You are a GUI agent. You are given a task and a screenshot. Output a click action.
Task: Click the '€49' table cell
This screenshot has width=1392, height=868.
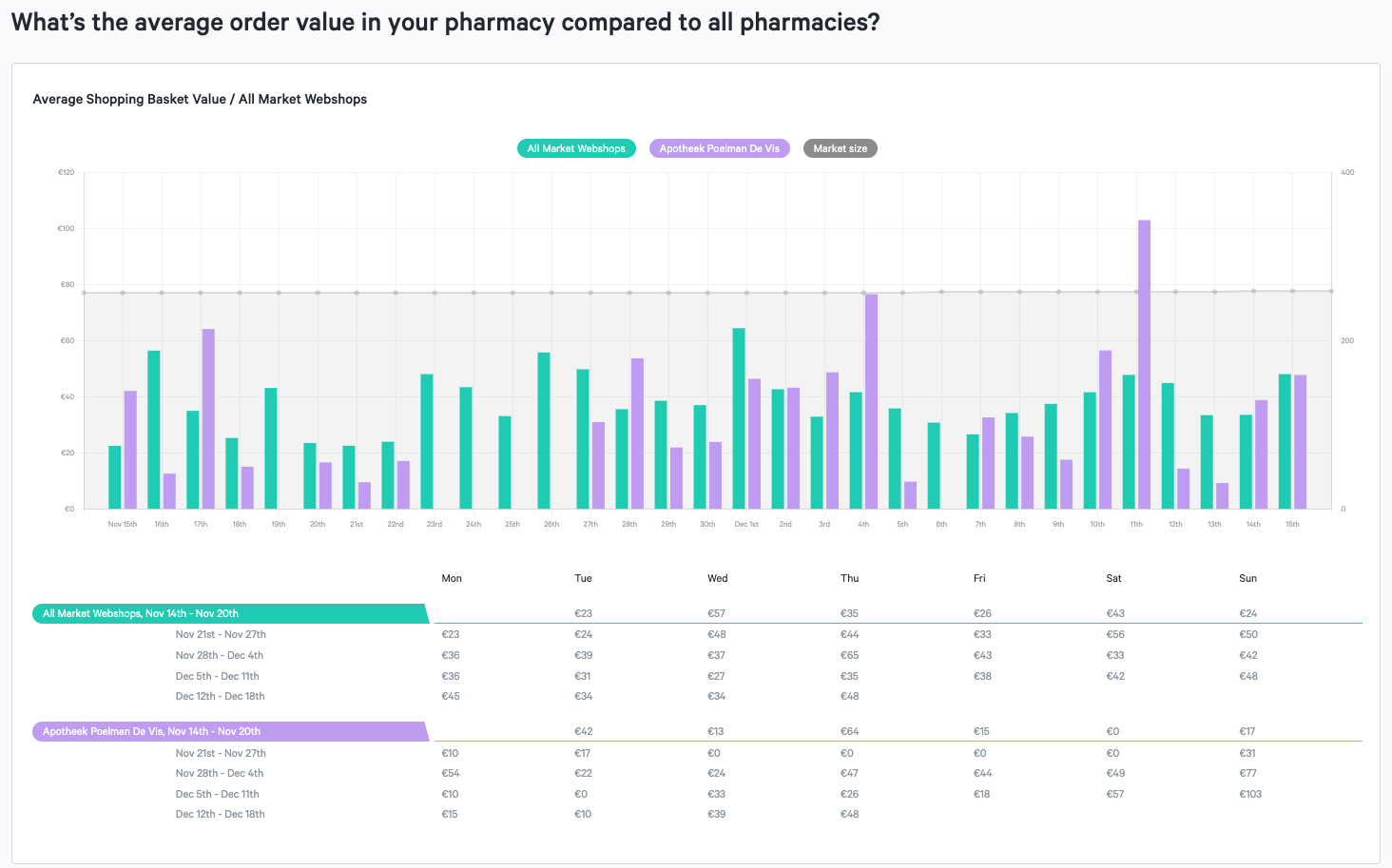coord(1115,773)
